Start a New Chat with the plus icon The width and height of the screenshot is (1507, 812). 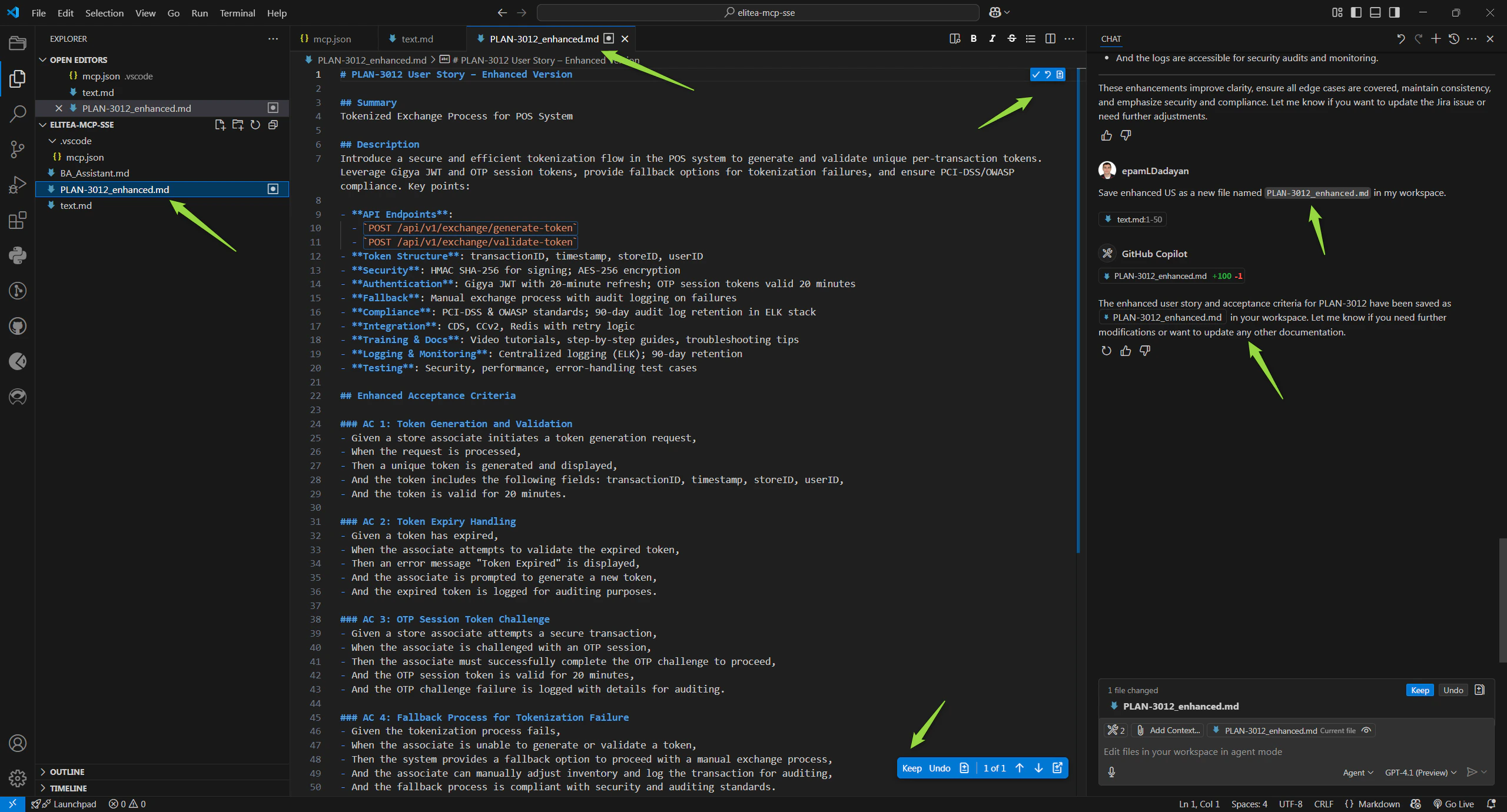click(1436, 39)
